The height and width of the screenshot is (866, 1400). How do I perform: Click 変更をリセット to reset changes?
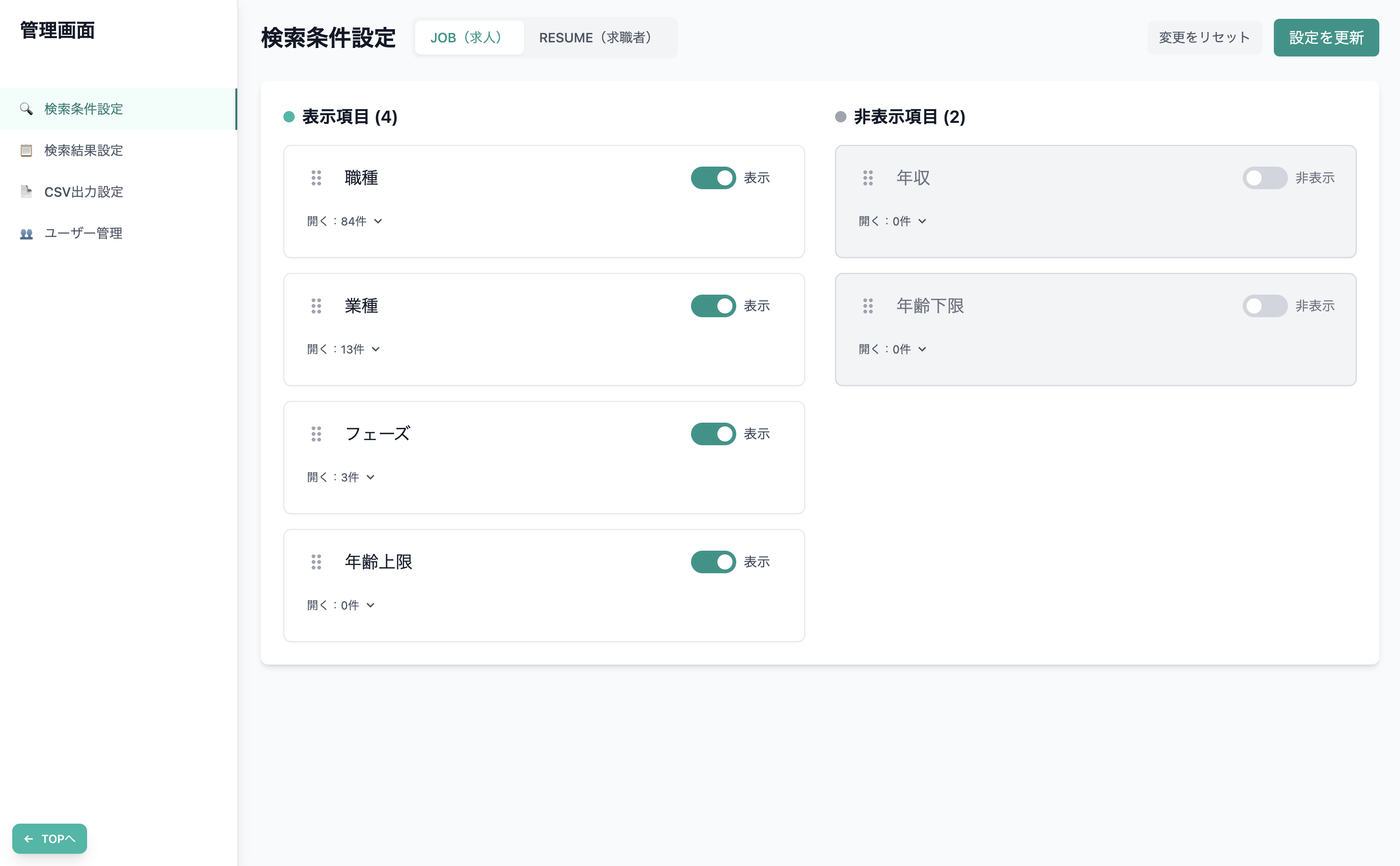coord(1204,37)
